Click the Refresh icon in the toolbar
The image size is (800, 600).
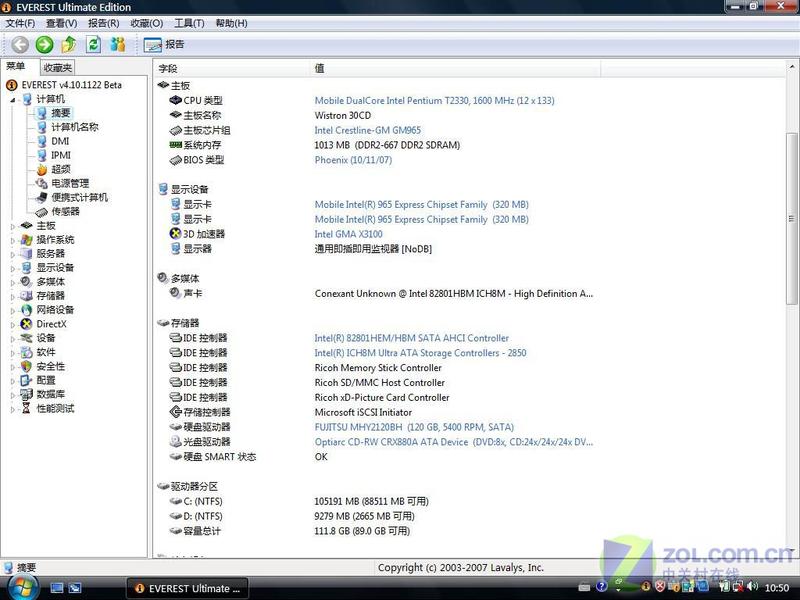(x=93, y=45)
